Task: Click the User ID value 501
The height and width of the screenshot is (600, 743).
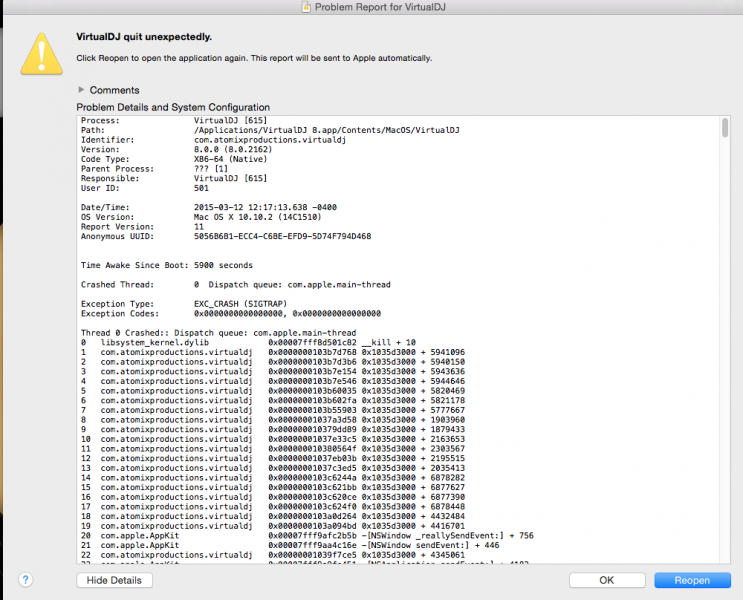Action: coord(201,188)
